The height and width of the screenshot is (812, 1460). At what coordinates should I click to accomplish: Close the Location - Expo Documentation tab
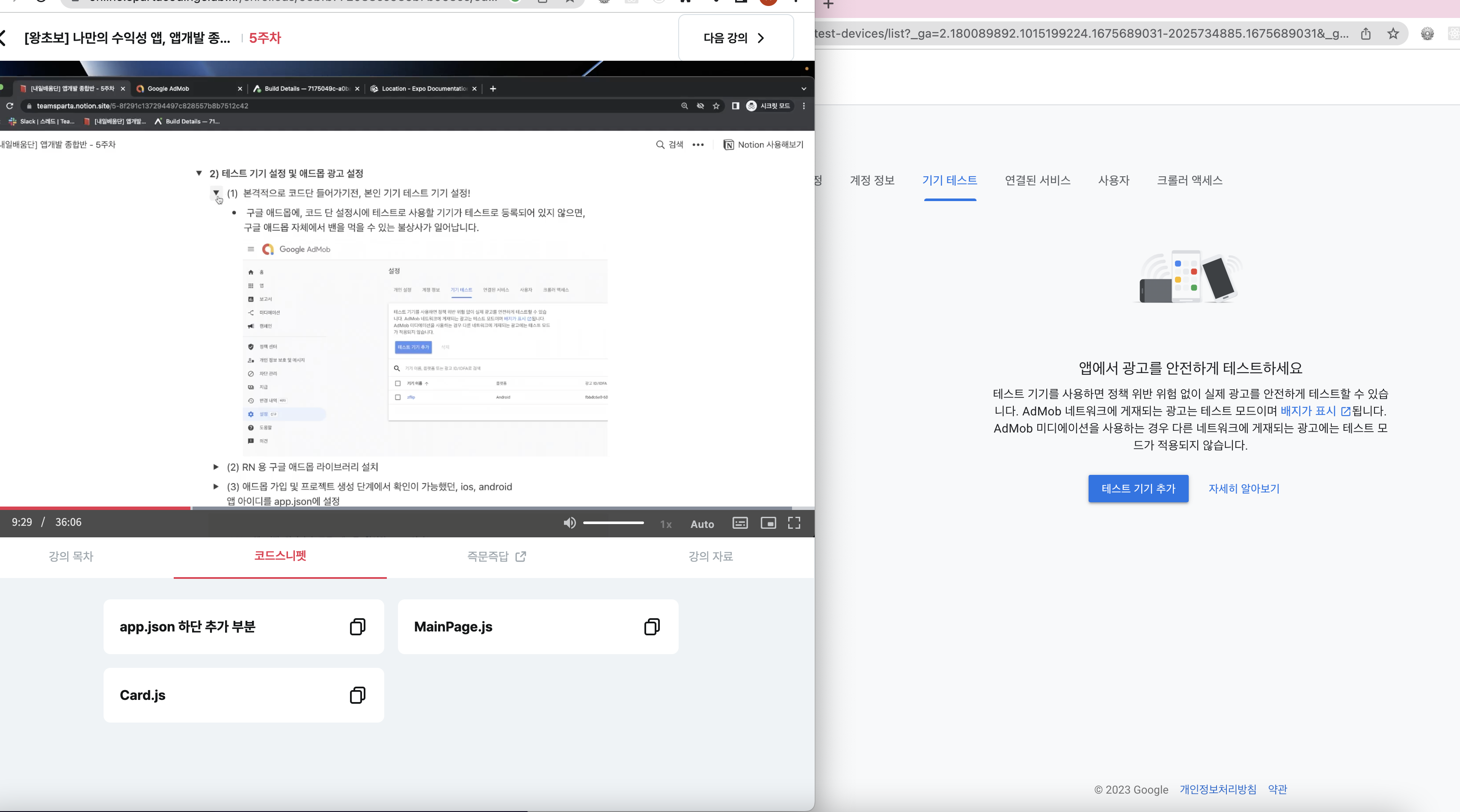pos(475,89)
